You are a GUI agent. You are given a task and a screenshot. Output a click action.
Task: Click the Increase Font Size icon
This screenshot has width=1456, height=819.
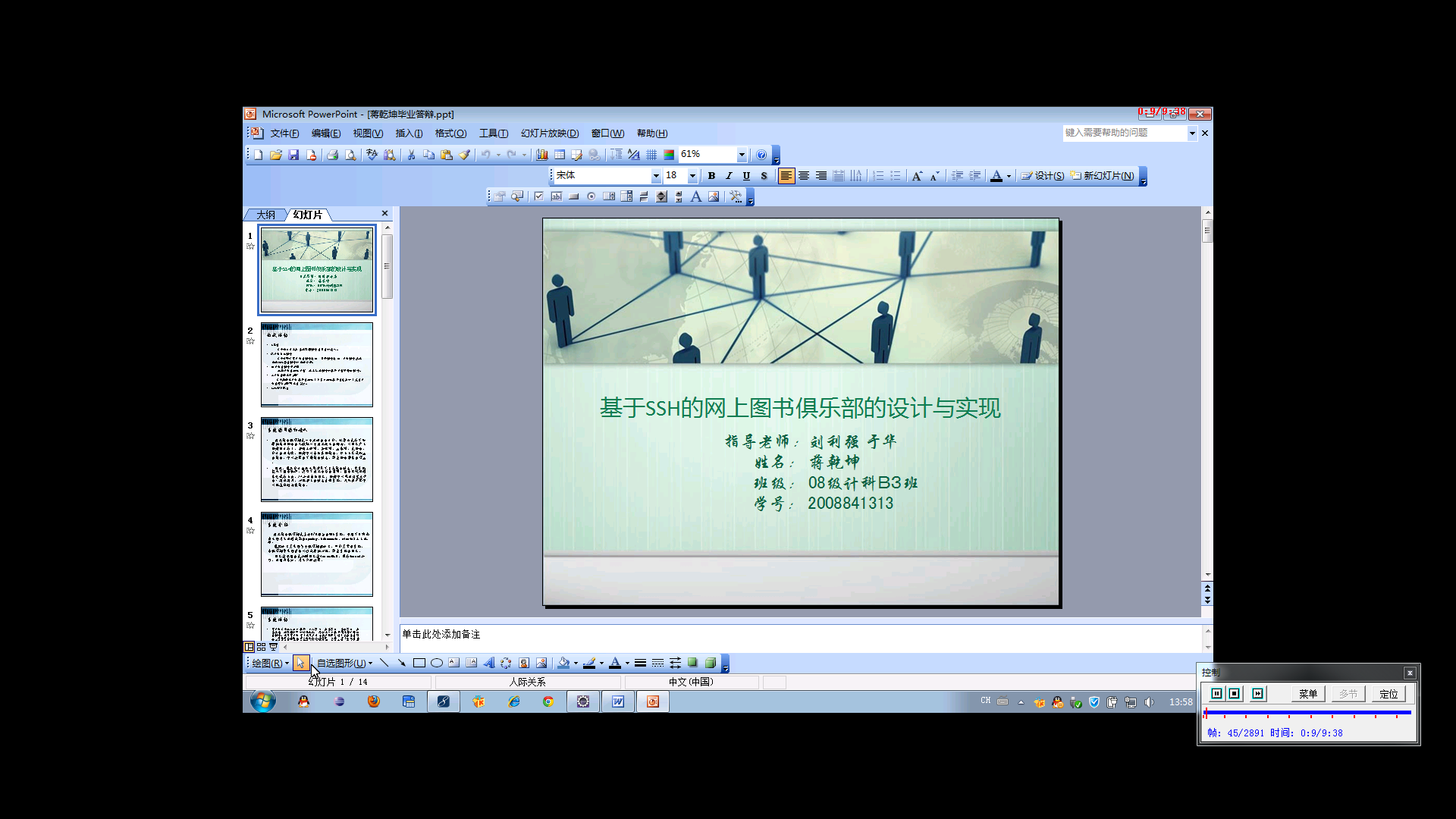pos(917,176)
